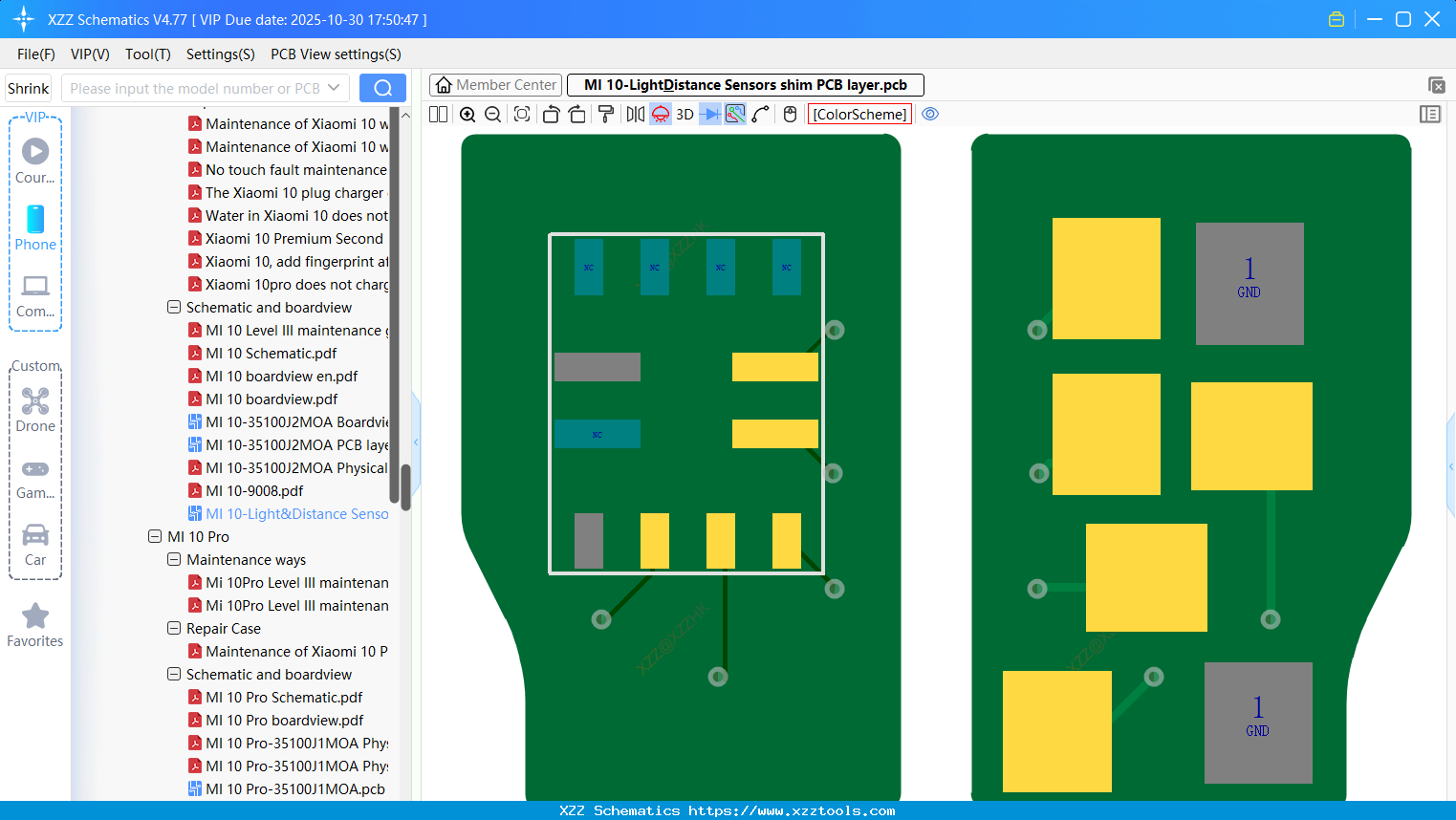
Task: Open the ColorScheme selector
Action: [860, 114]
